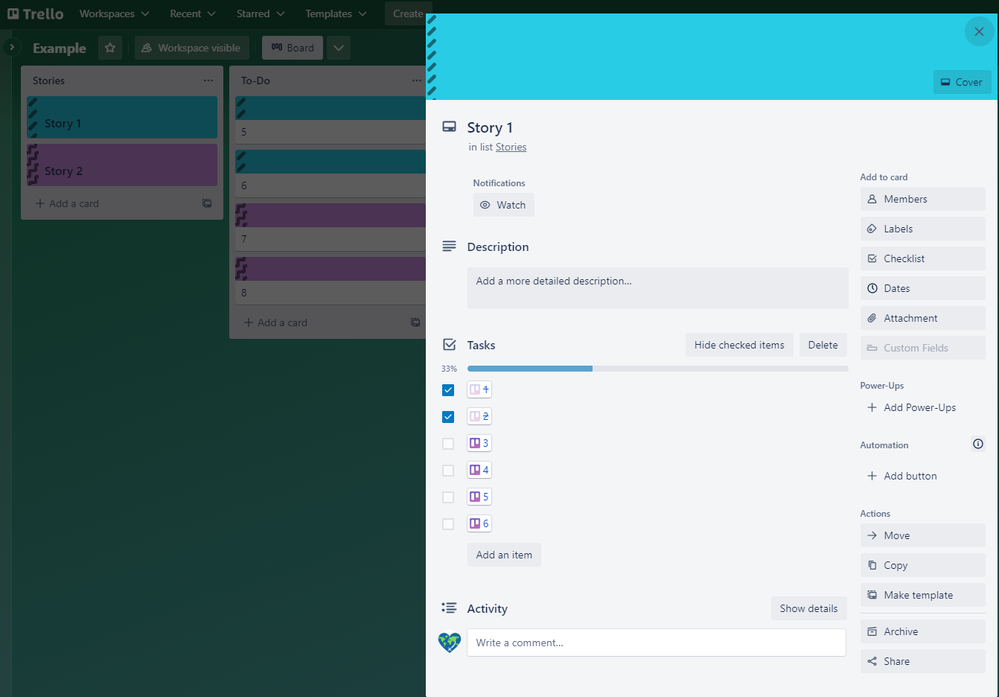Click user avatar next to comment box
Viewport: 999px width, 697px height.
449,642
